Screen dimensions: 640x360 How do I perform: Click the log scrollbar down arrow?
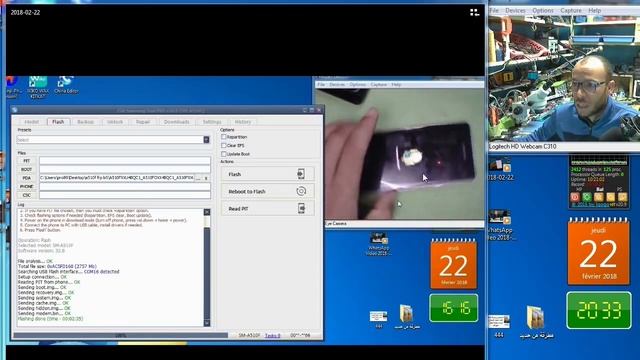tap(207, 323)
